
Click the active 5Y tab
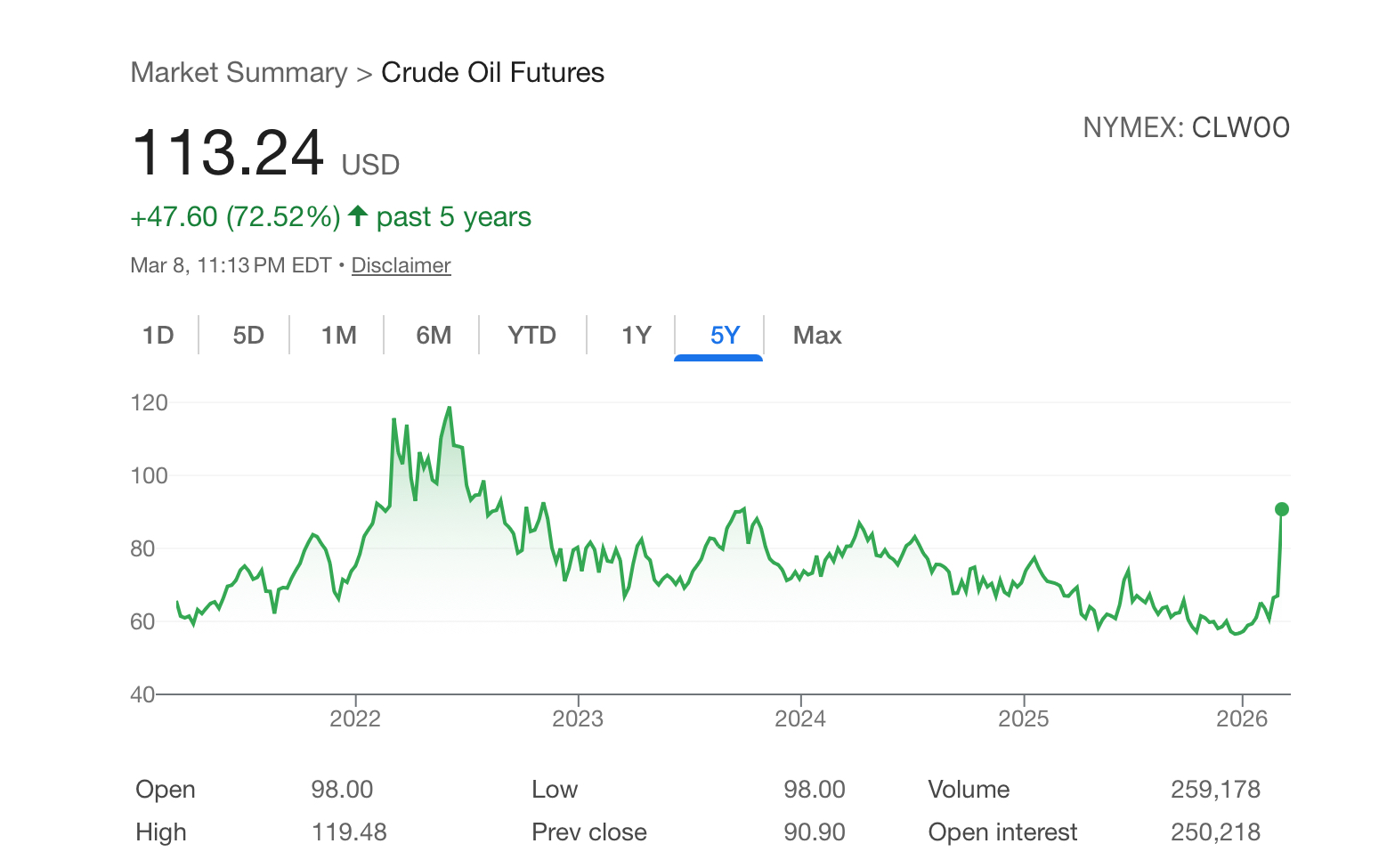point(725,336)
